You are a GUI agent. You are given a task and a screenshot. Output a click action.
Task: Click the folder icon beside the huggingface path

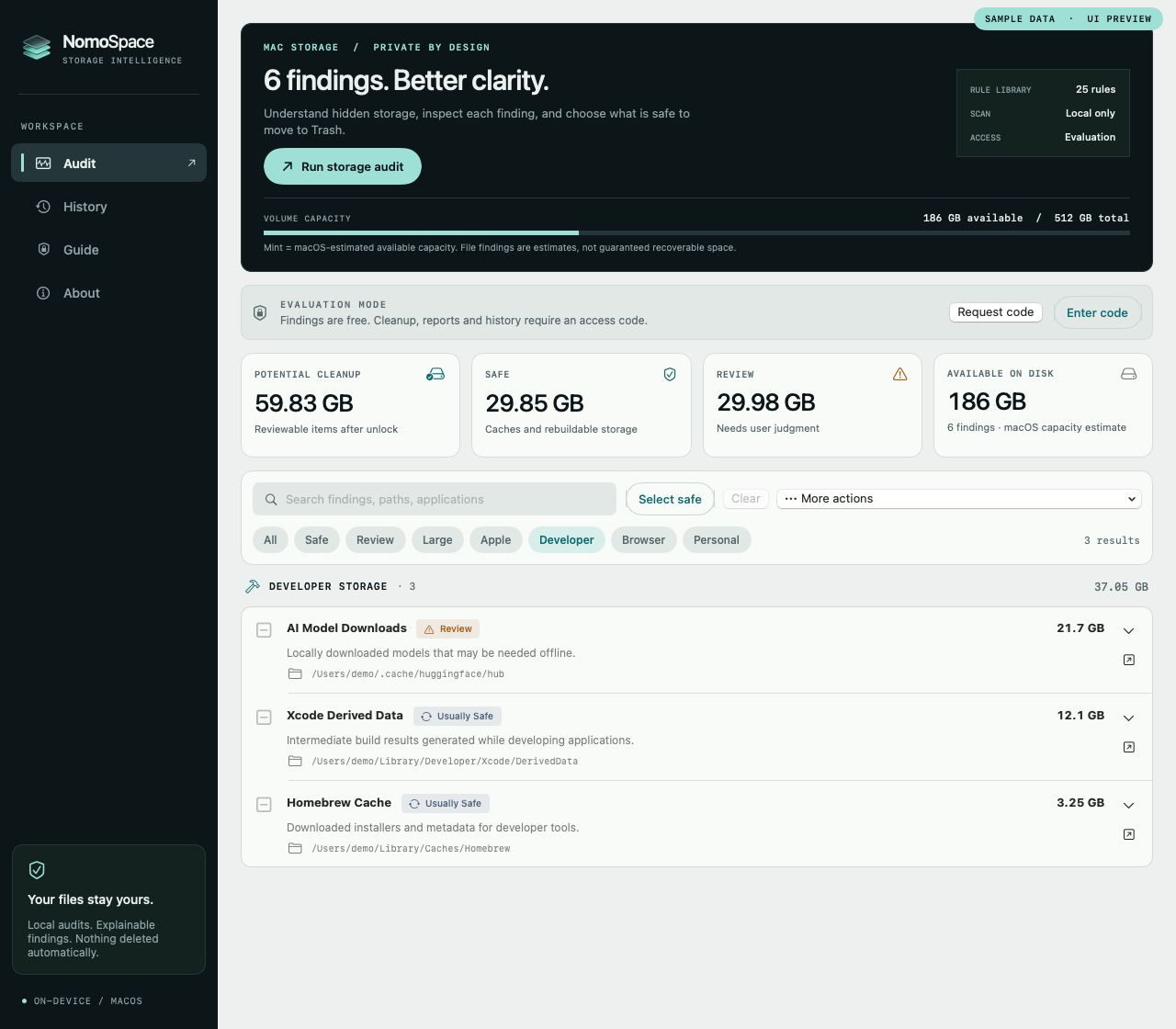pos(295,673)
